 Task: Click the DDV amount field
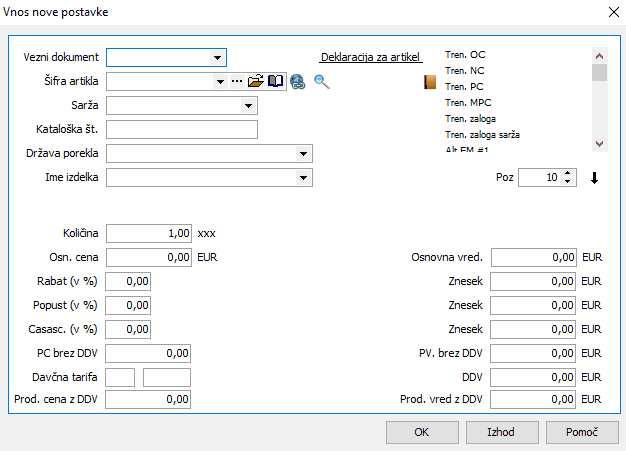click(533, 377)
